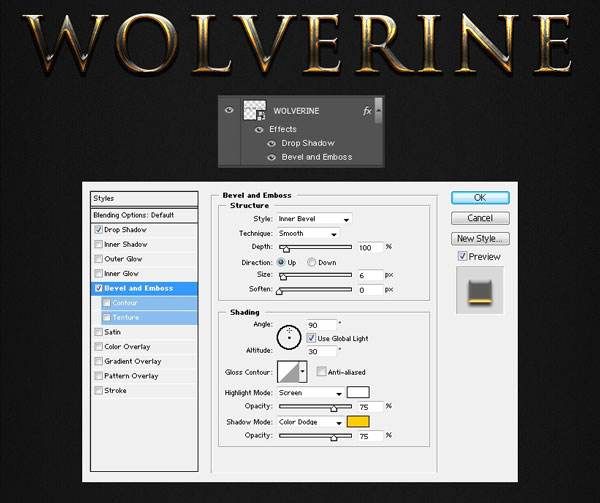Enable the Stroke checkbox

click(x=99, y=390)
